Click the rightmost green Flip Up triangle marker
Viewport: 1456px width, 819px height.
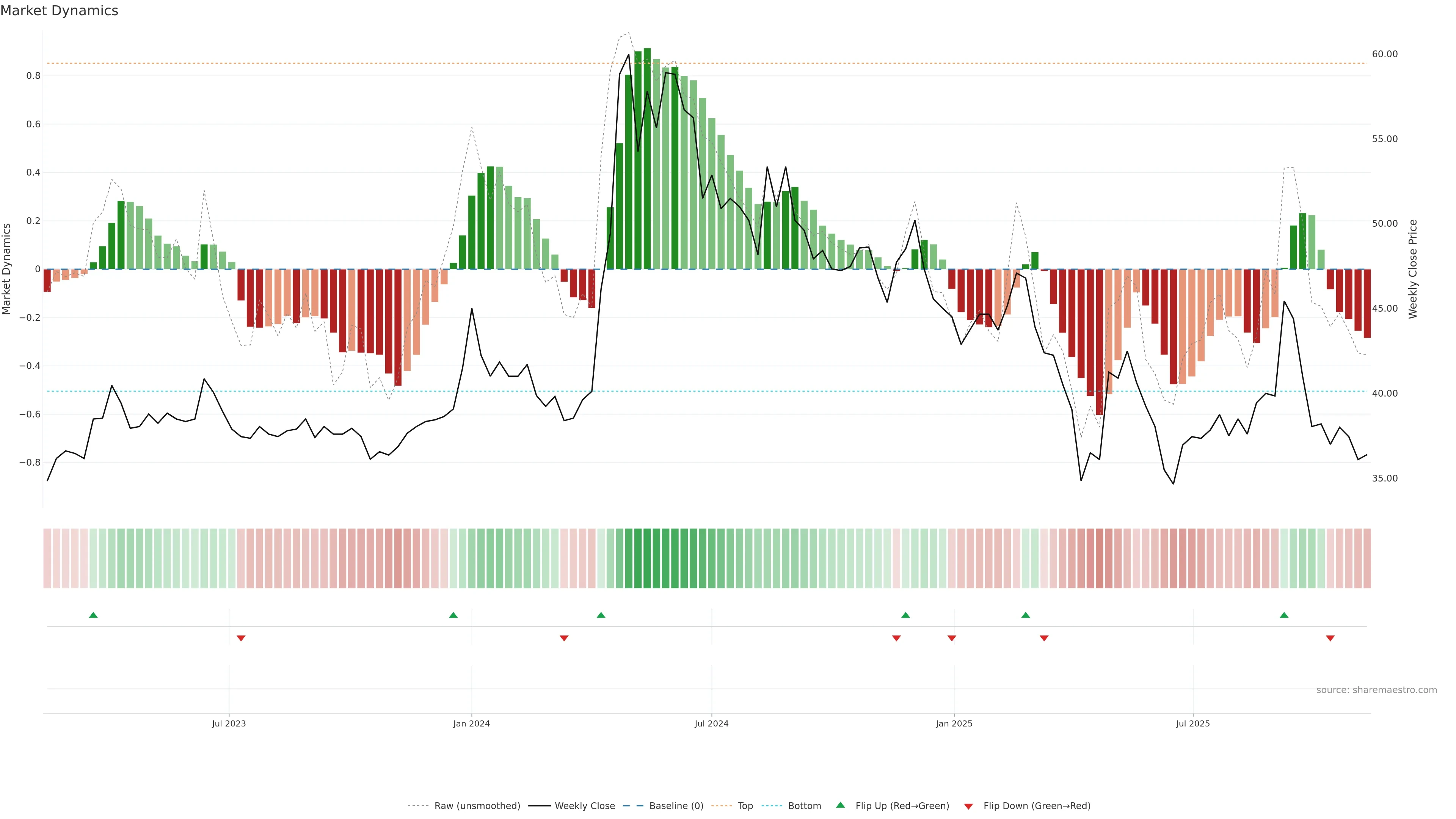[1283, 615]
